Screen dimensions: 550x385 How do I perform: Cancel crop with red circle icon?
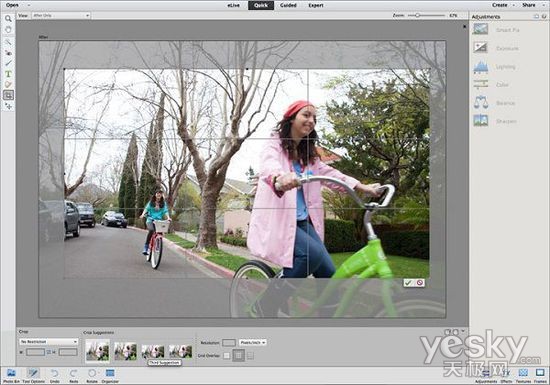coord(420,283)
